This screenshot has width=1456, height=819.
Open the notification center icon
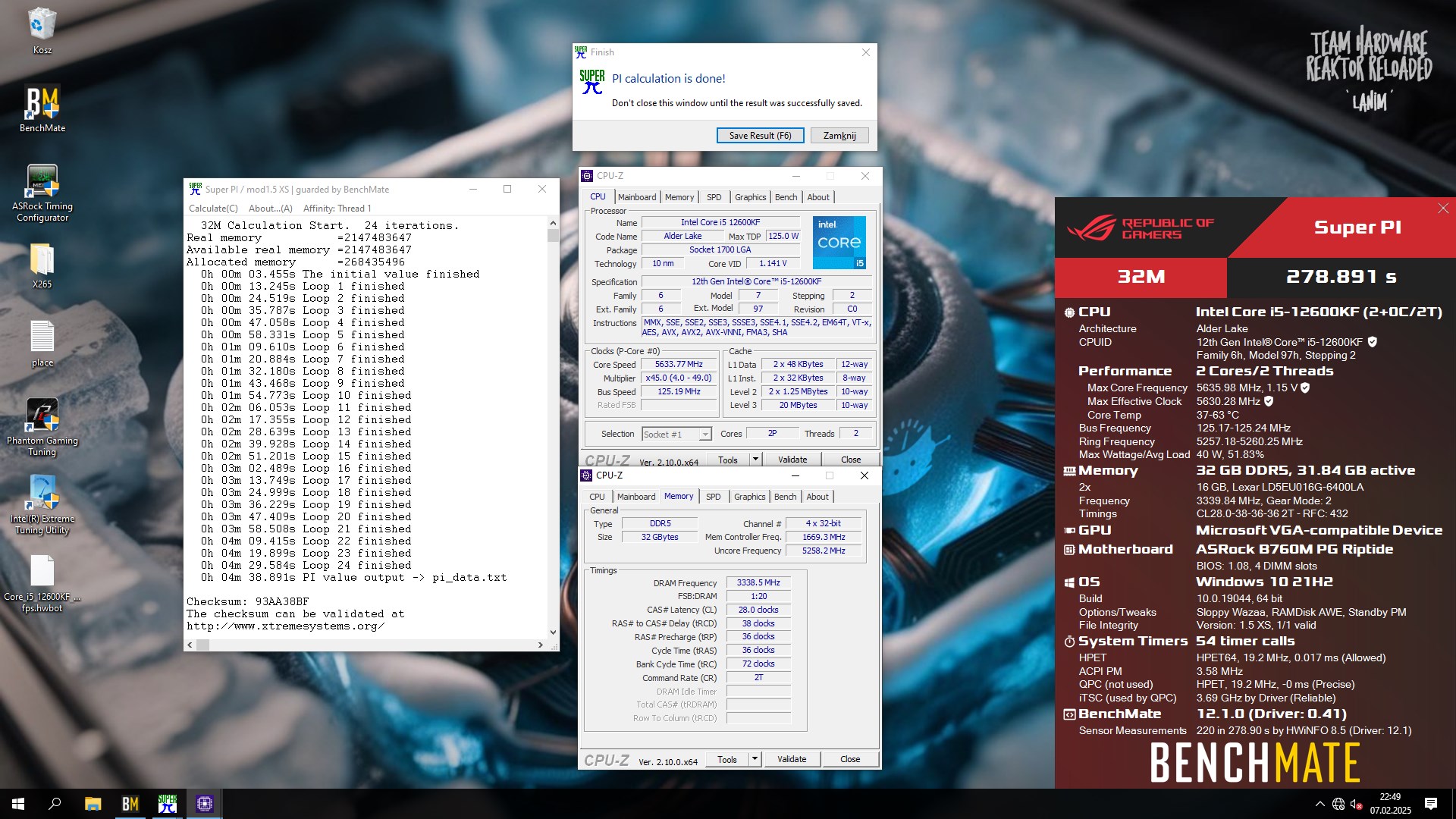pyautogui.click(x=1431, y=804)
